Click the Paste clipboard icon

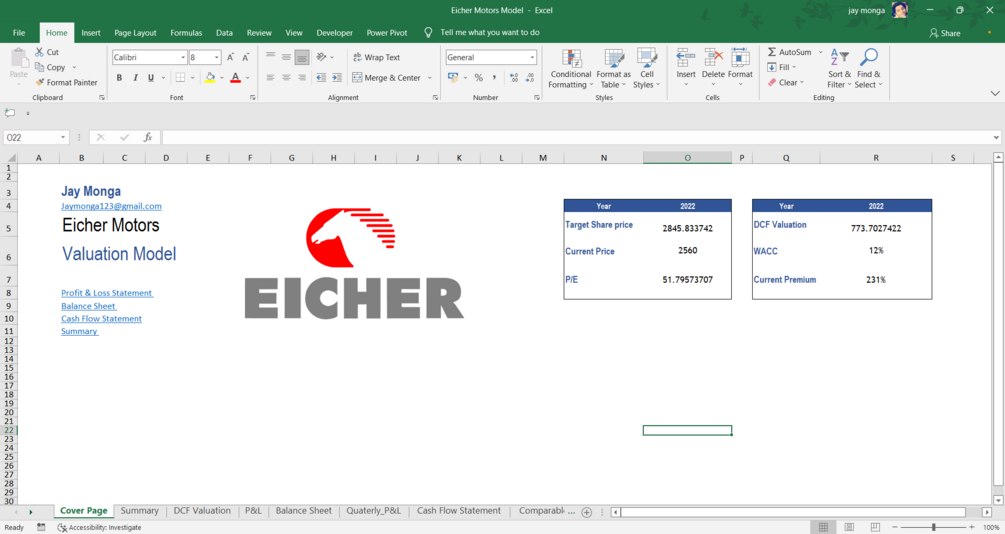(19, 58)
